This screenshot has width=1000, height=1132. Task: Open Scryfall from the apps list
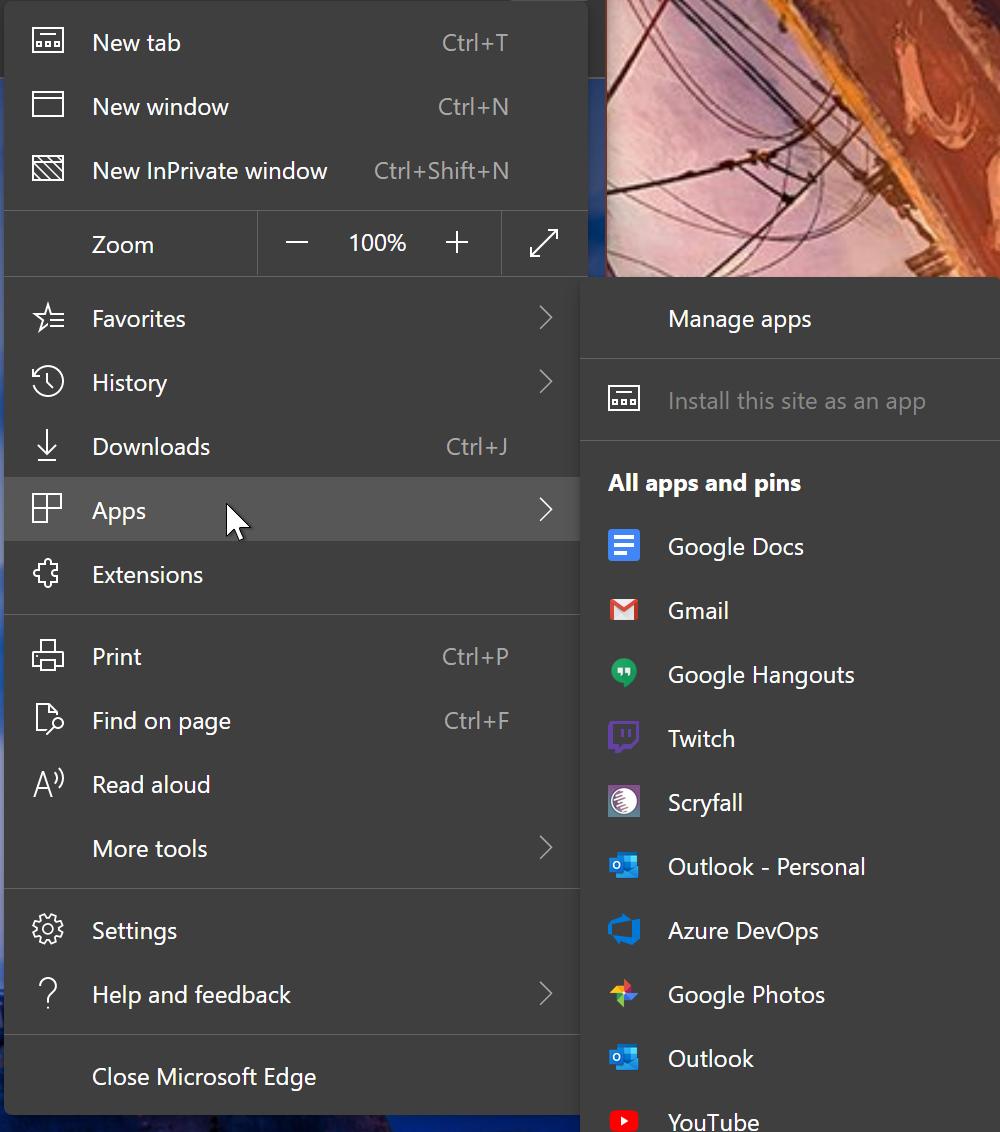[x=790, y=802]
